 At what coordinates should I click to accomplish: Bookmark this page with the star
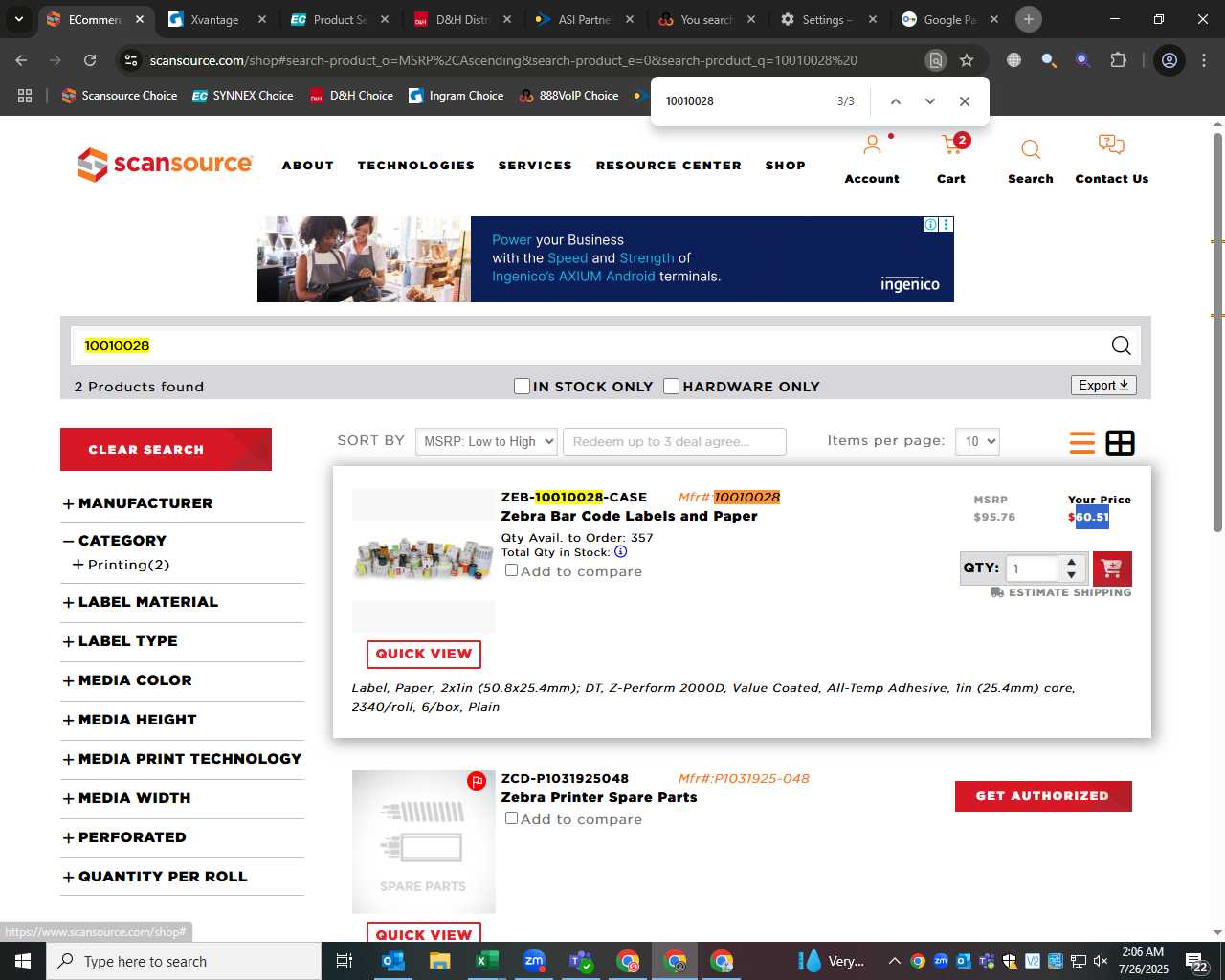click(967, 60)
